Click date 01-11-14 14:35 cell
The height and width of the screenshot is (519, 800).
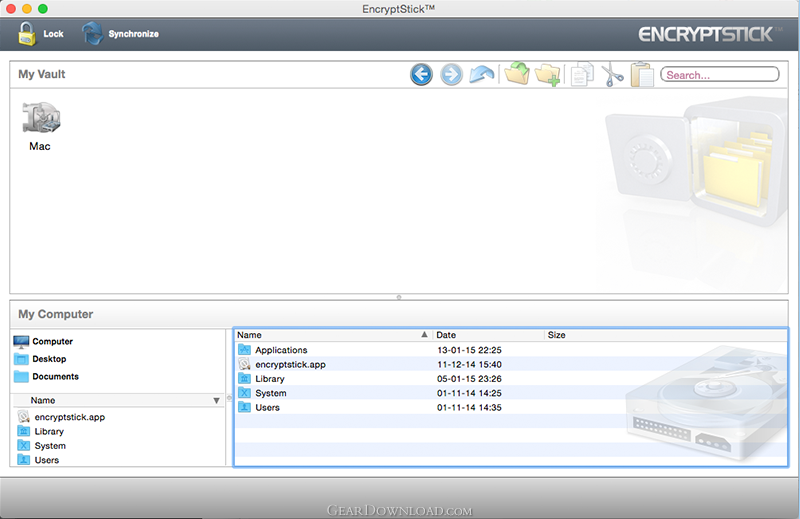pos(469,407)
